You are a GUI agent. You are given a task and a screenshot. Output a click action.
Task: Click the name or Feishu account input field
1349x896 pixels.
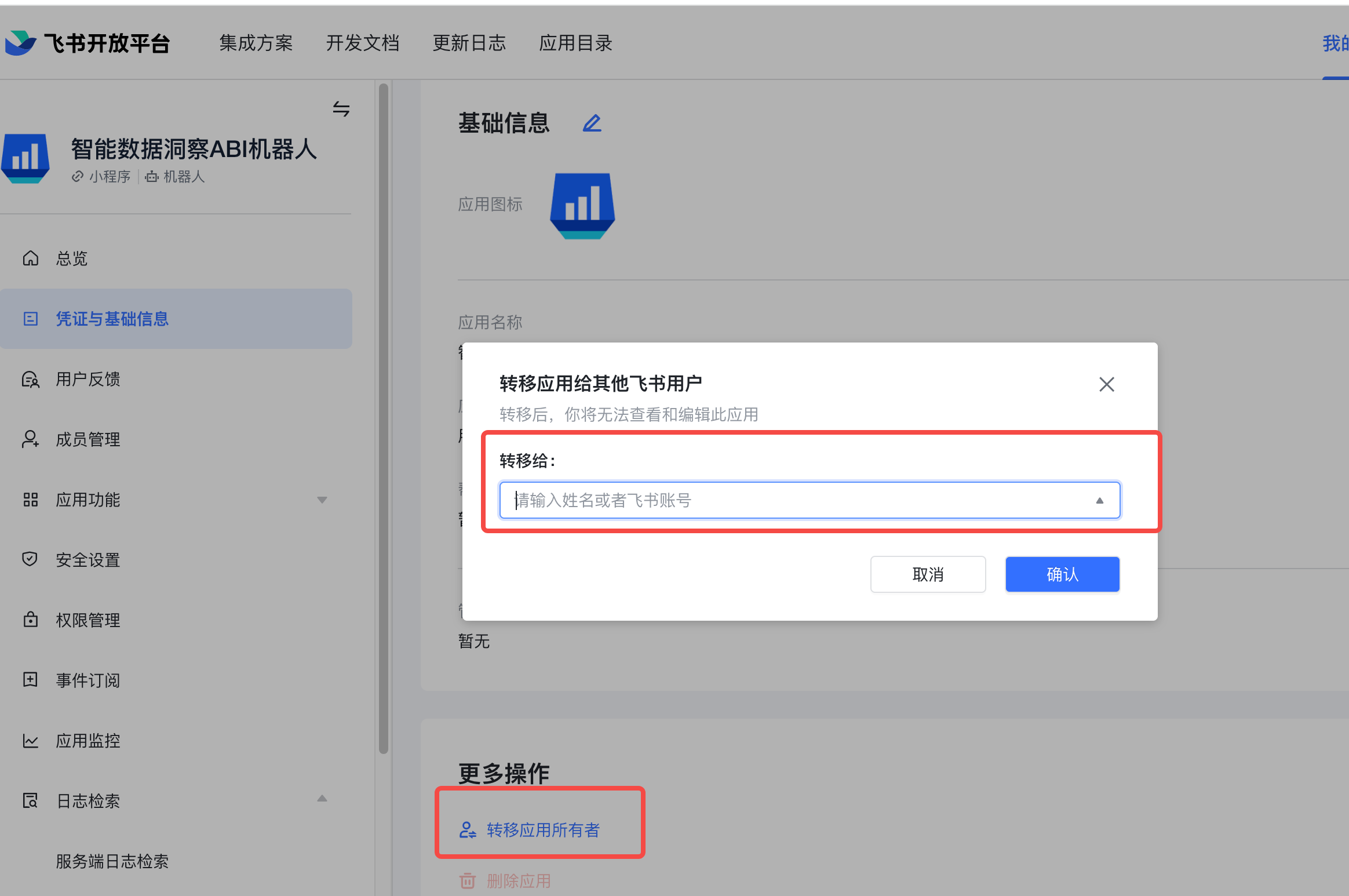pyautogui.click(x=810, y=500)
